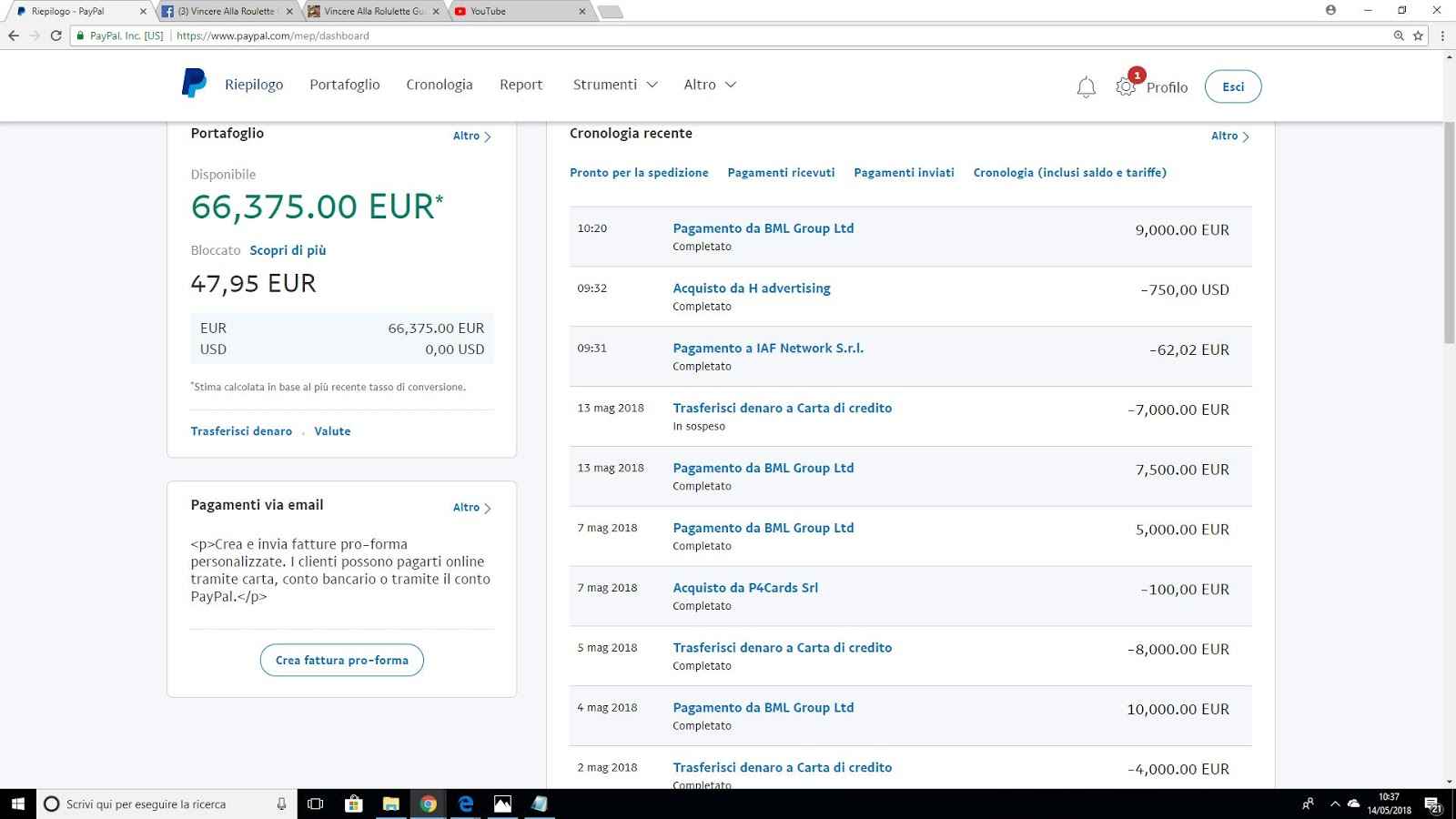Click the Windows search box

(164, 804)
